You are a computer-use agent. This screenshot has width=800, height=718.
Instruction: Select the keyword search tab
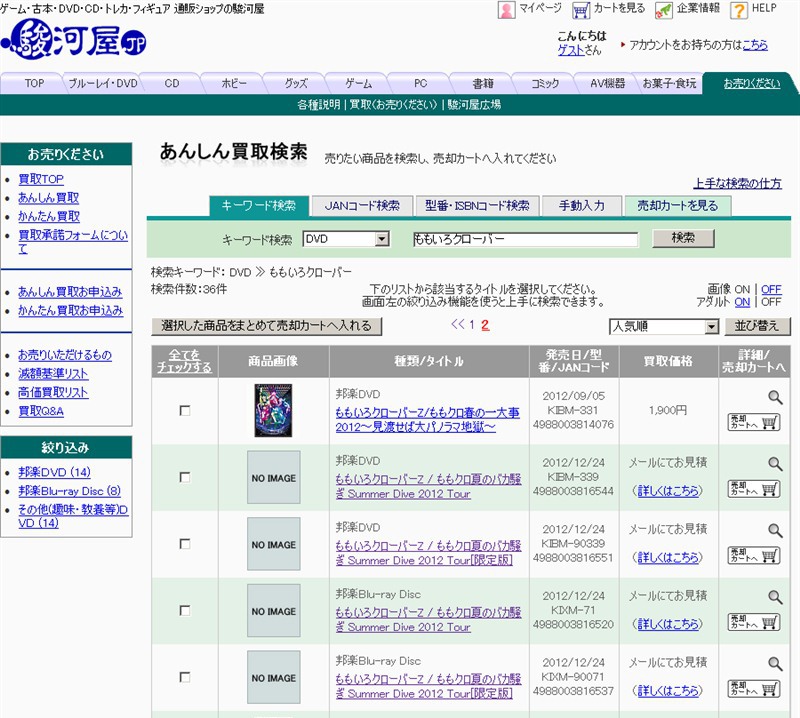click(259, 206)
